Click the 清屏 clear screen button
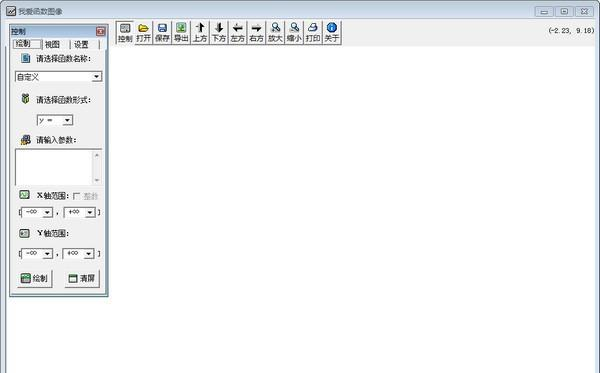Viewport: 600px width, 373px height. tap(82, 278)
